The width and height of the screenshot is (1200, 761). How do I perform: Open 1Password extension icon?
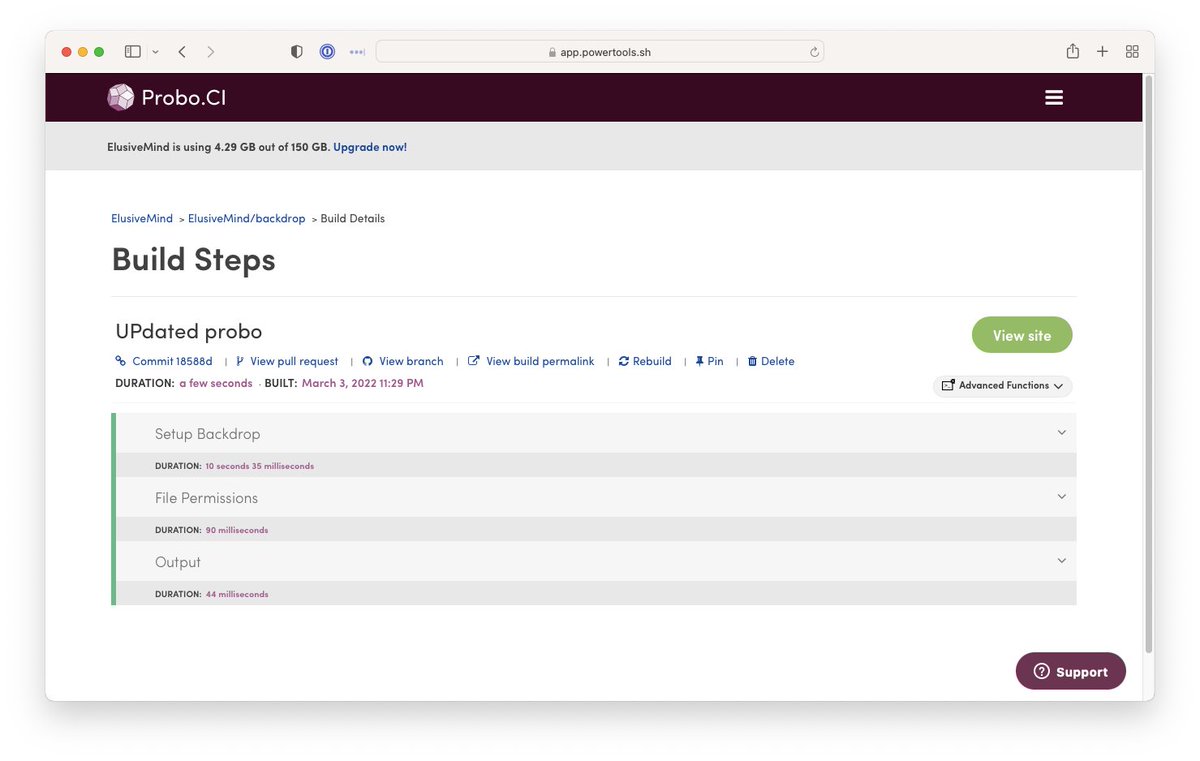coord(327,52)
